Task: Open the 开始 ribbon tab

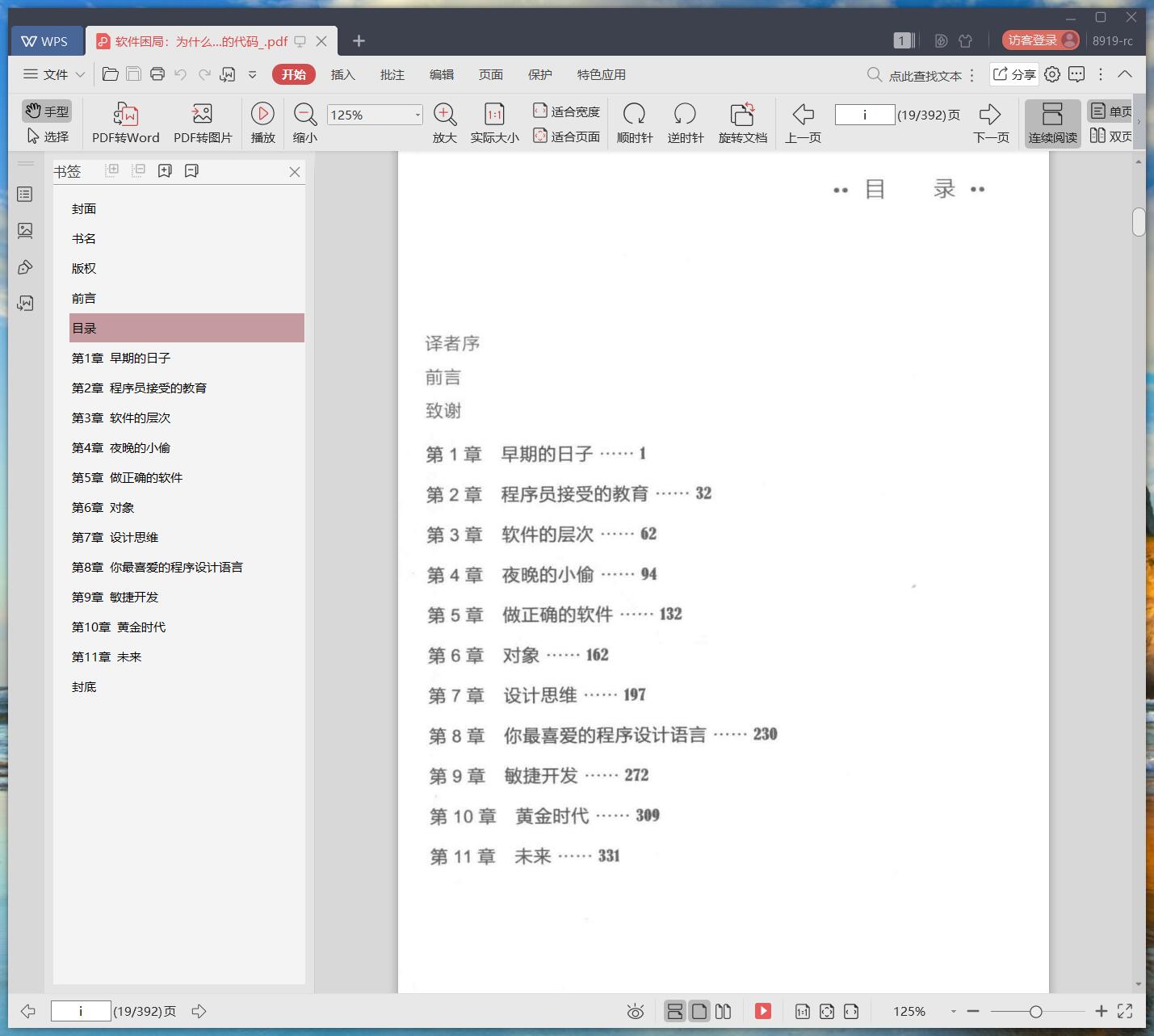Action: [294, 74]
